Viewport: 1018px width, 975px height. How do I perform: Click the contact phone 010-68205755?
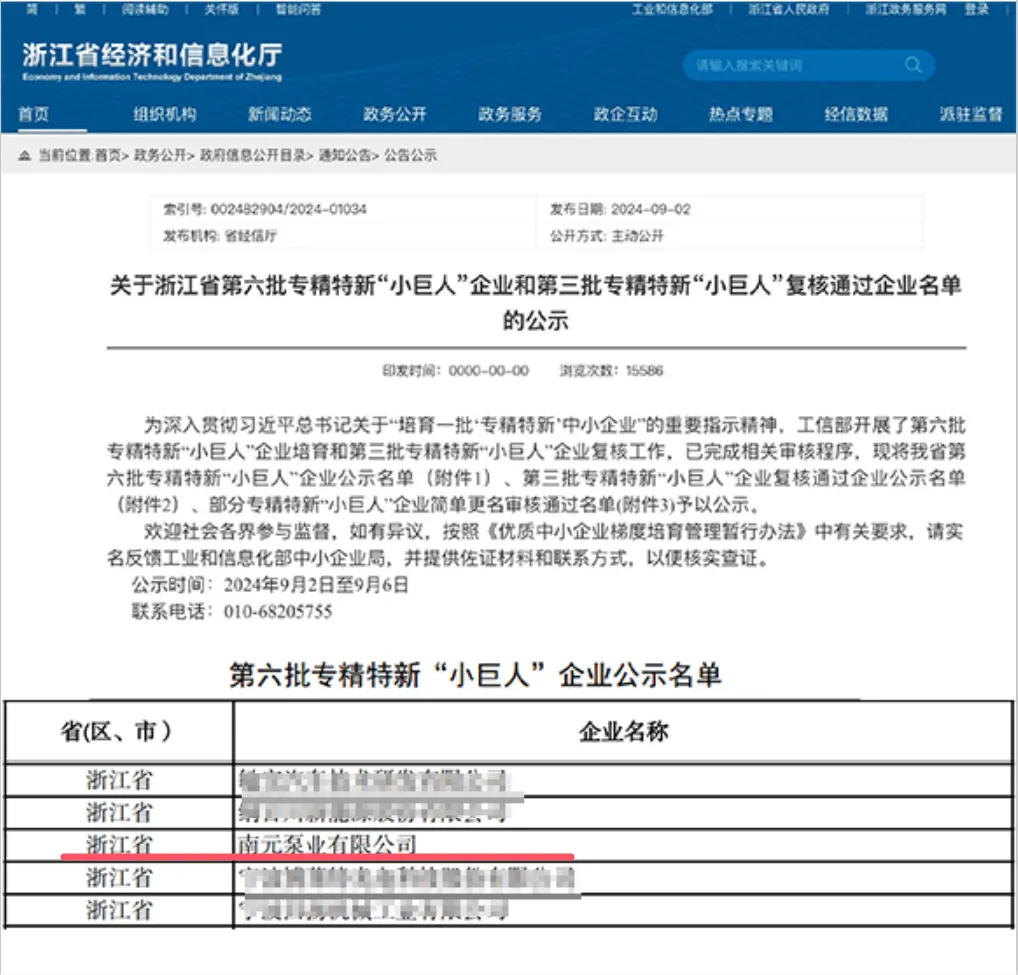[278, 611]
